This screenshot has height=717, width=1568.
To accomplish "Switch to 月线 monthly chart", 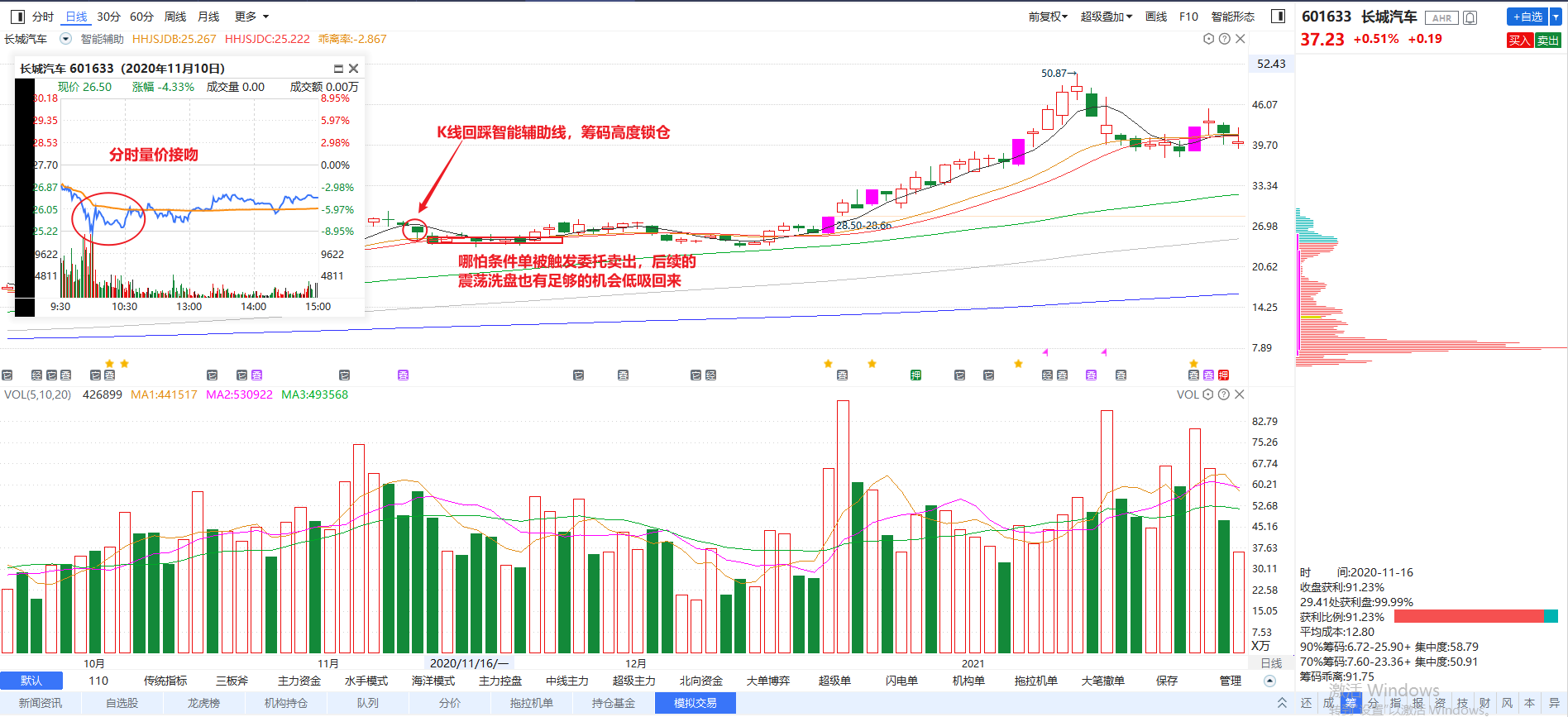I will [x=208, y=17].
